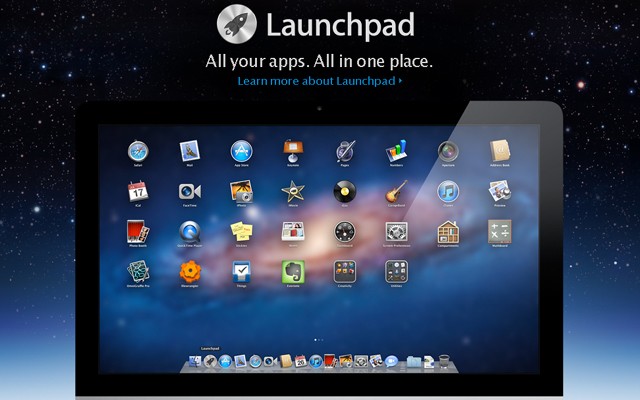Launch Photo Booth from the Launchpad grid
Image resolution: width=640 pixels, height=400 pixels.
[138, 232]
